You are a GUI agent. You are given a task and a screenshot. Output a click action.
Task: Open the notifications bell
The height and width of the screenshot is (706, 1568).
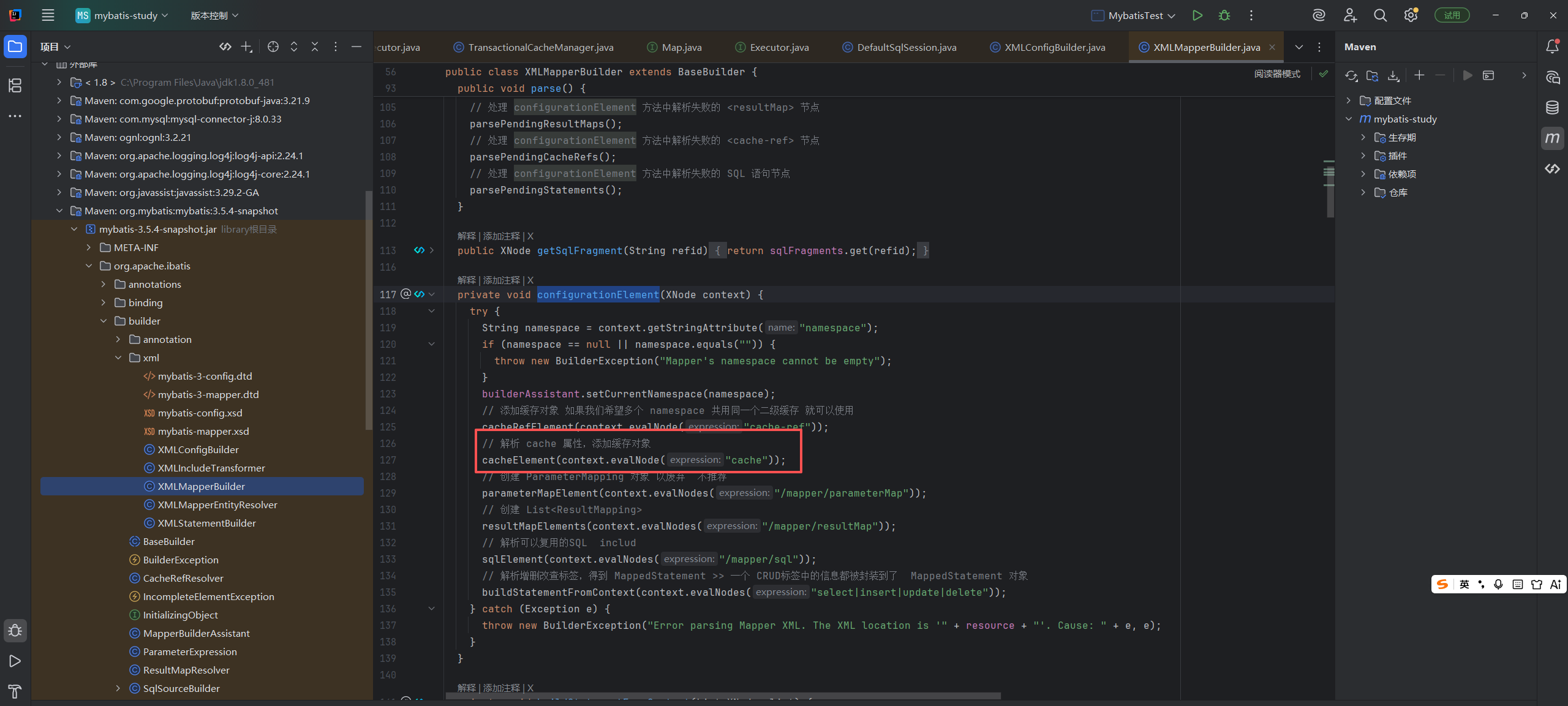(1552, 47)
